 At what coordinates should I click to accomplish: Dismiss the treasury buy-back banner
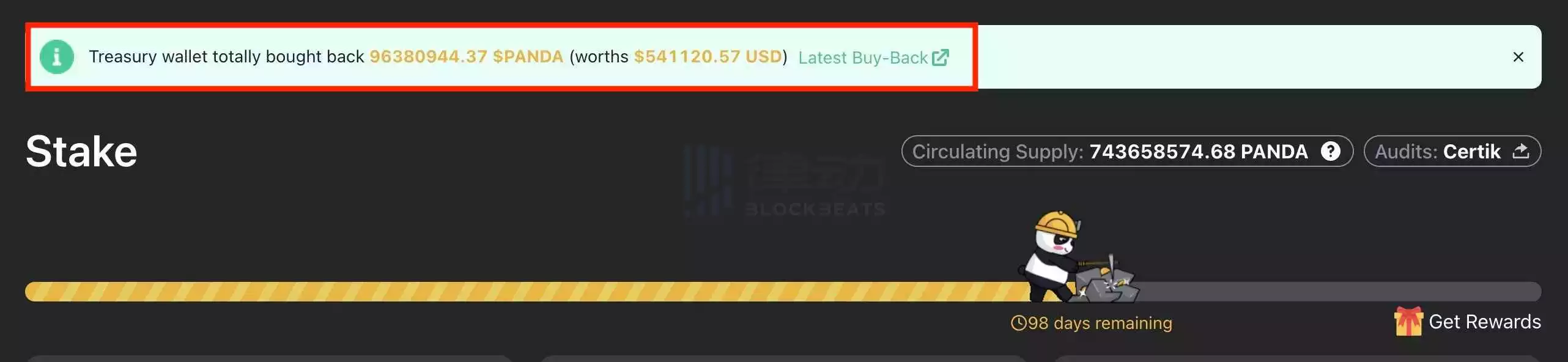pos(1518,57)
